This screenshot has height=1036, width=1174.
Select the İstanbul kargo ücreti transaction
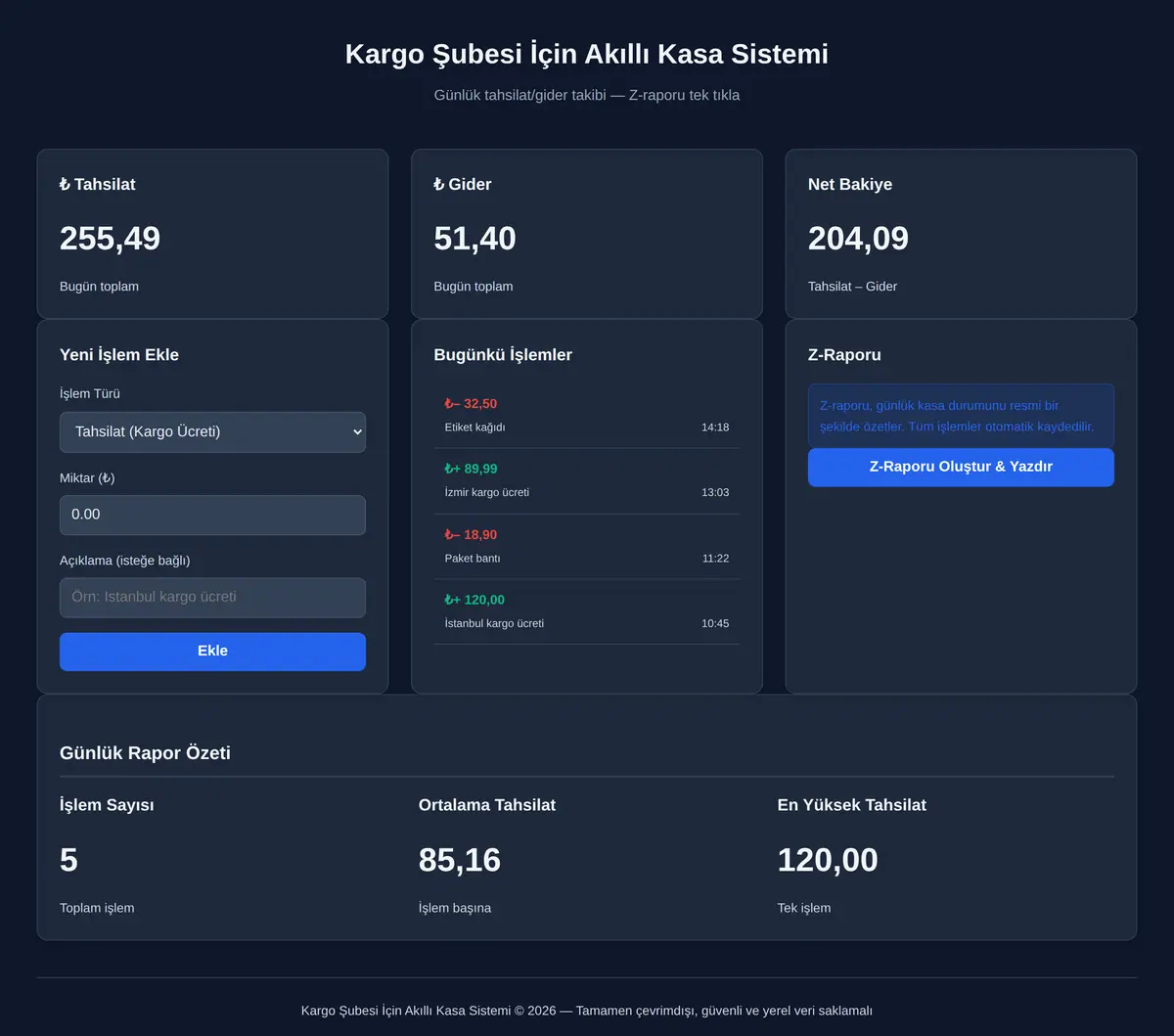(587, 611)
